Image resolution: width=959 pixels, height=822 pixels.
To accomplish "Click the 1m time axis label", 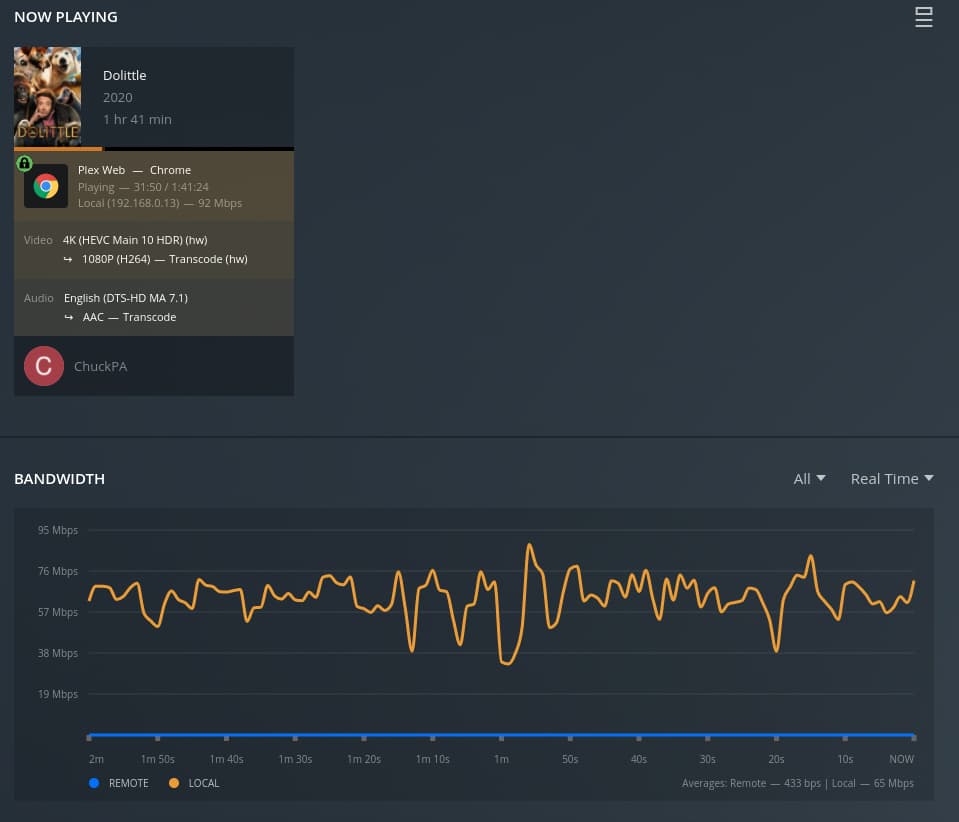I will pos(502,759).
